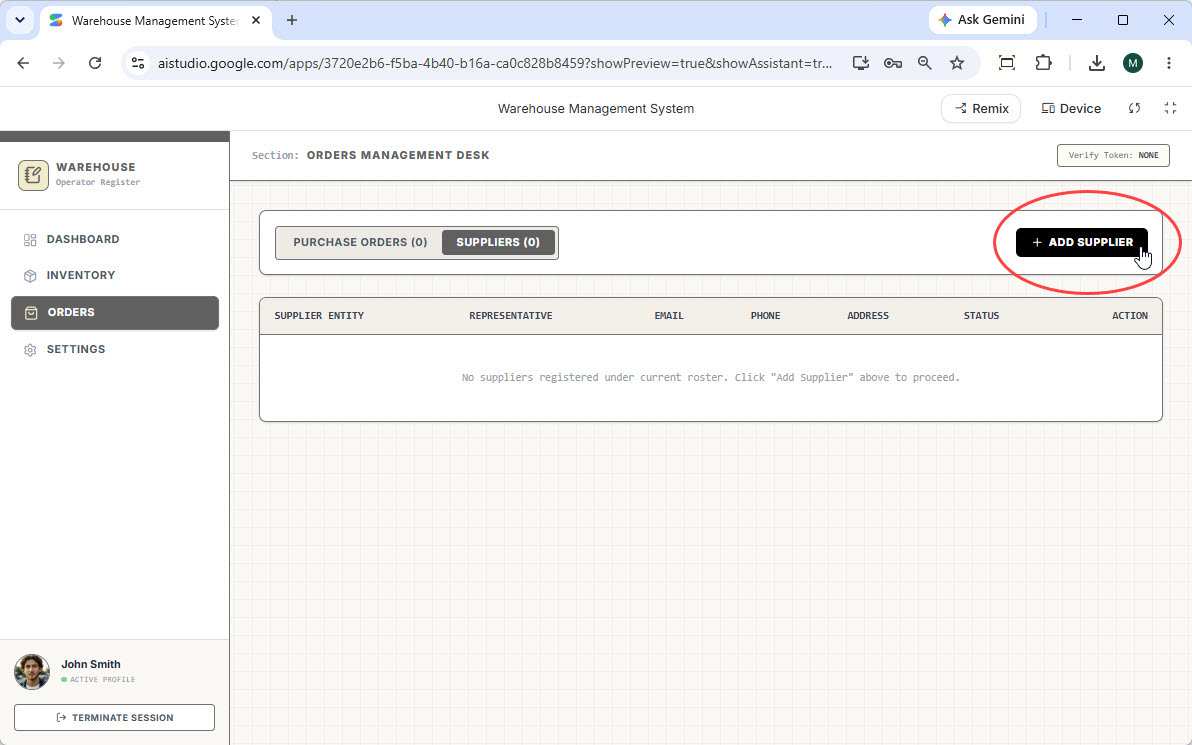Click the password key icon
The image size is (1192, 745).
tap(892, 63)
